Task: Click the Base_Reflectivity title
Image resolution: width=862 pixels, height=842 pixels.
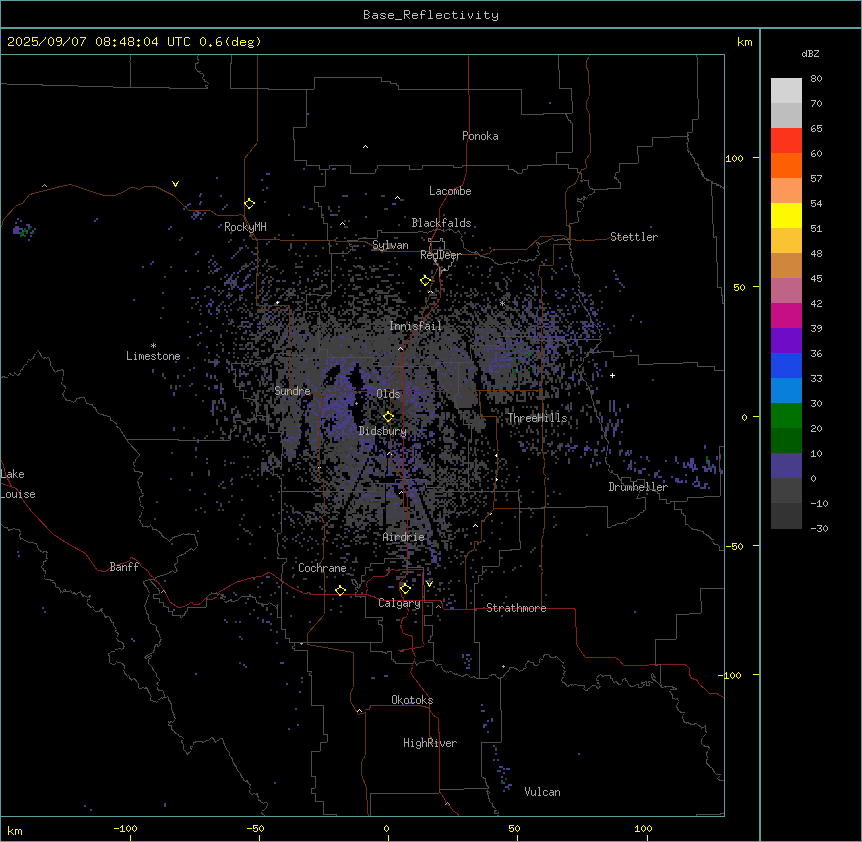Action: click(x=431, y=15)
